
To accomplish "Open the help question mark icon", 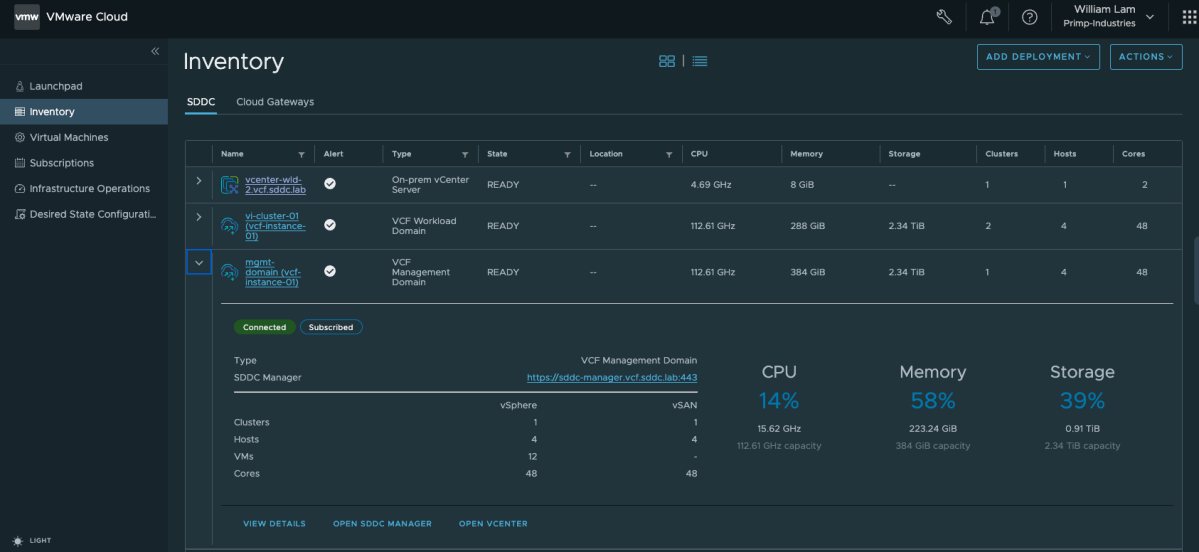I will click(x=1030, y=18).
